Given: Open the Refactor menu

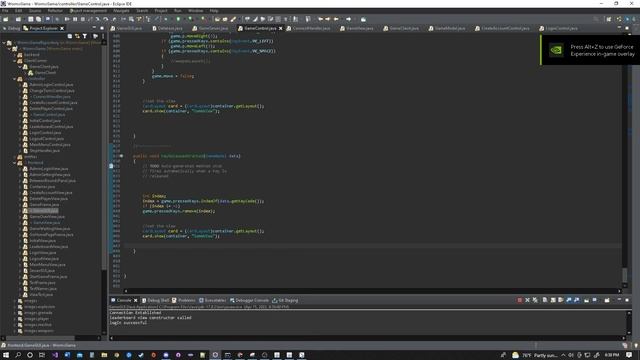Looking at the screenshot, I should [x=55, y=11].
